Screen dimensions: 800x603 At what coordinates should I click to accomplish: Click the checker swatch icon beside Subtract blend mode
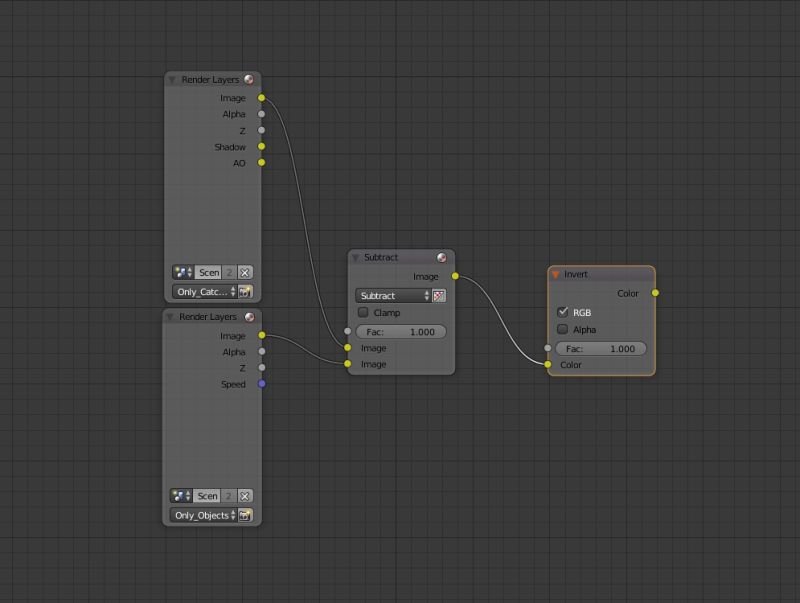click(x=438, y=296)
